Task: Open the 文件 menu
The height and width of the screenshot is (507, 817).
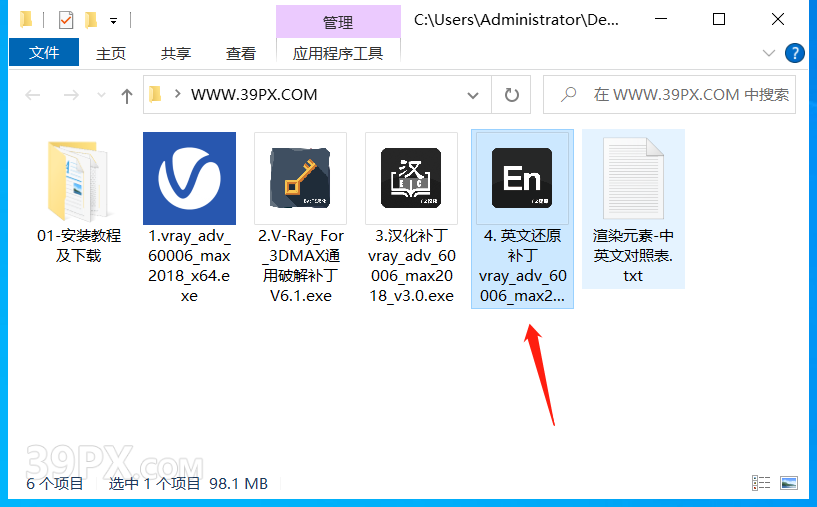Action: 44,52
